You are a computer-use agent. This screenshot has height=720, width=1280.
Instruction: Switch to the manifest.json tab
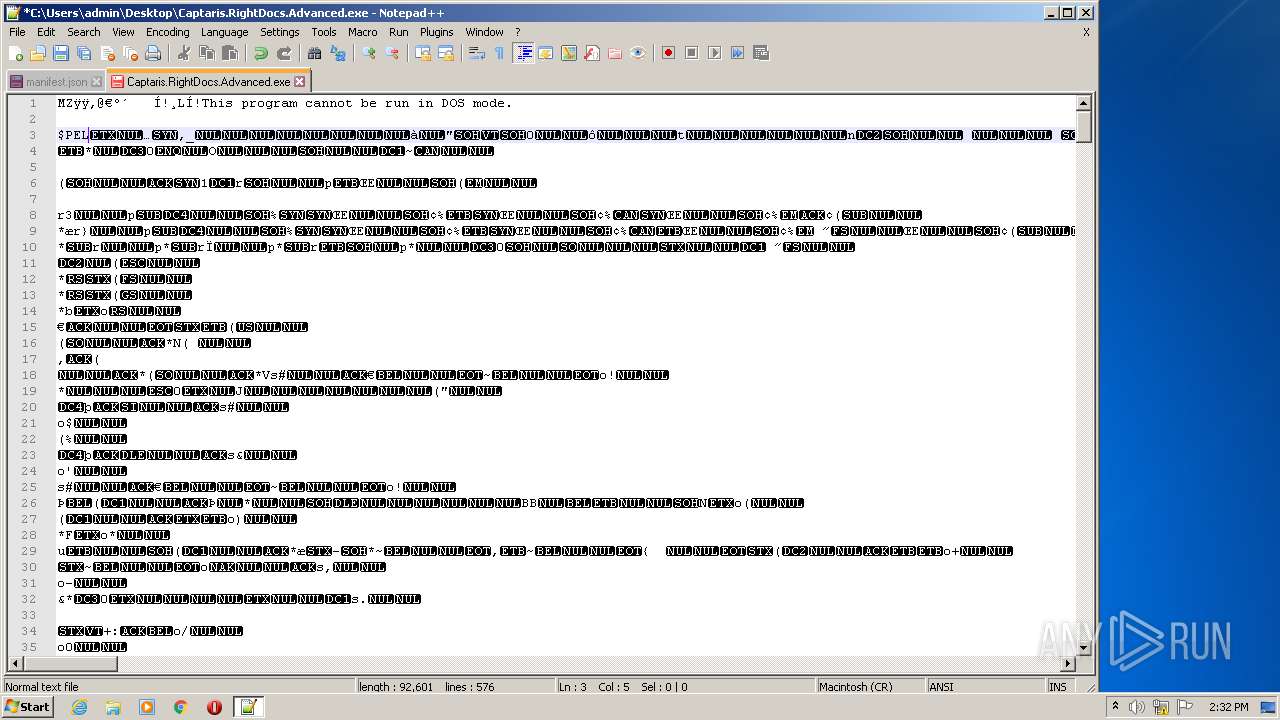click(x=56, y=82)
